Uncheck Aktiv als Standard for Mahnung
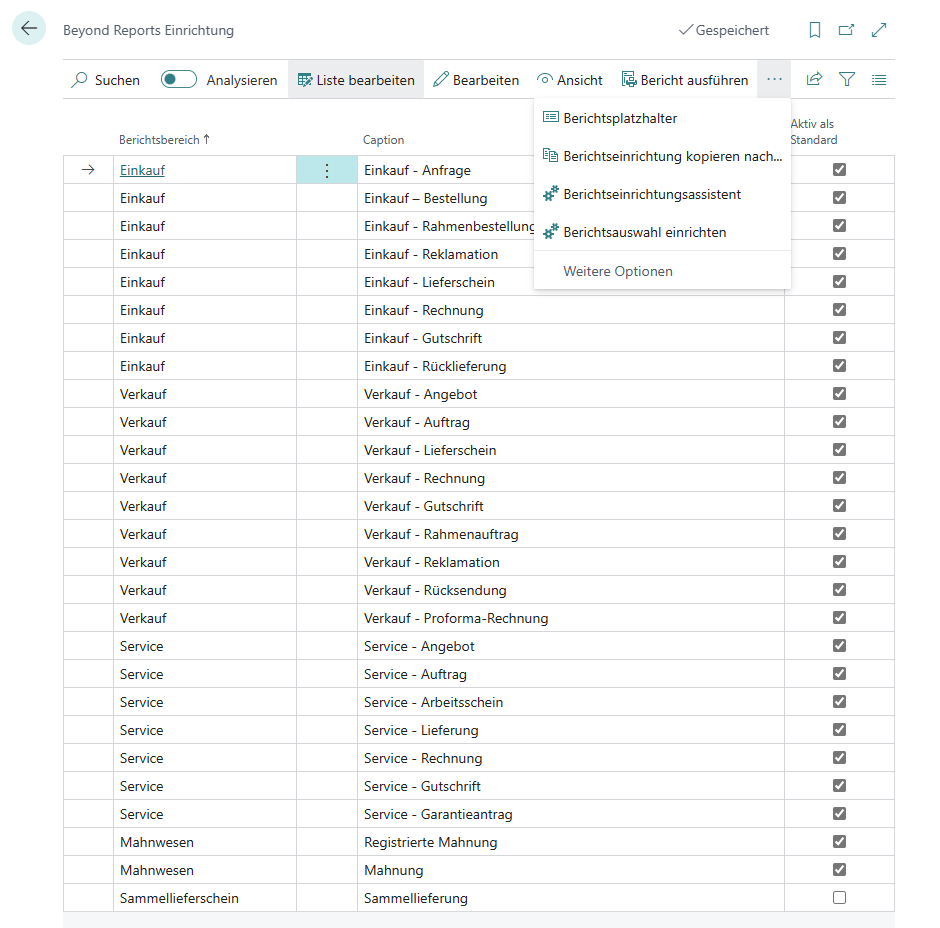Image resolution: width=940 pixels, height=928 pixels. click(838, 870)
